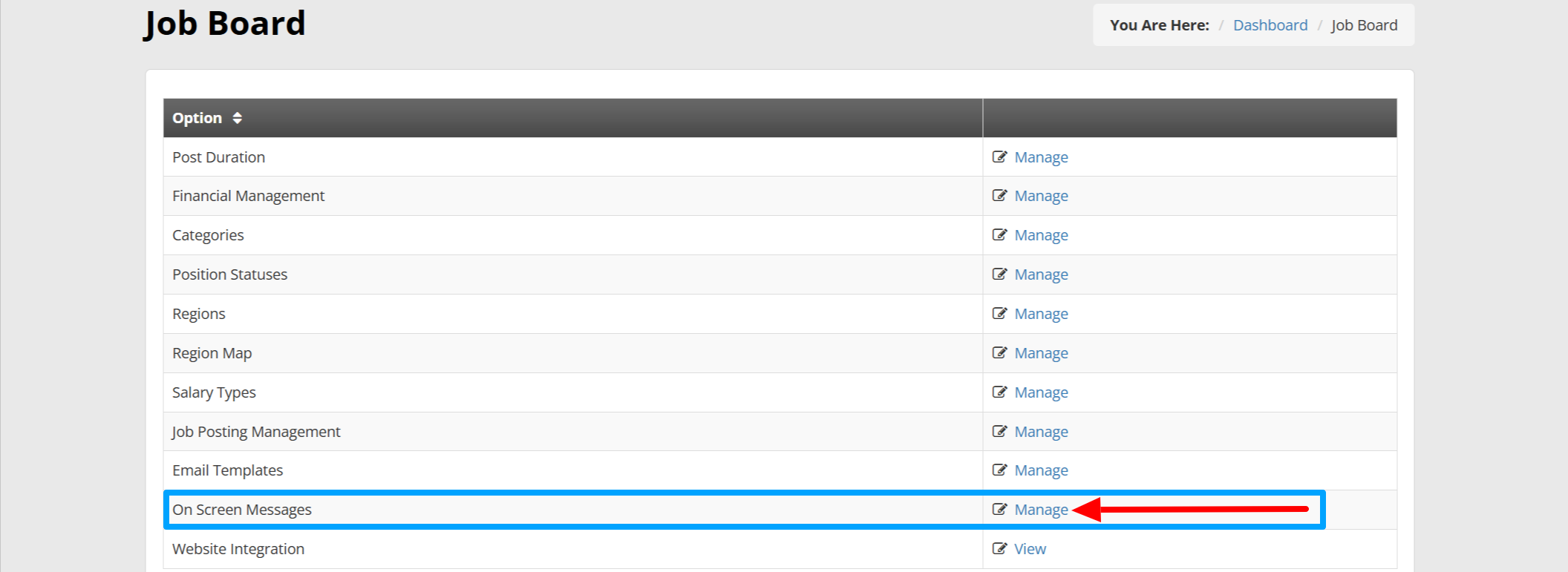Image resolution: width=1568 pixels, height=572 pixels.
Task: Click the Job Board page heading
Action: (224, 23)
